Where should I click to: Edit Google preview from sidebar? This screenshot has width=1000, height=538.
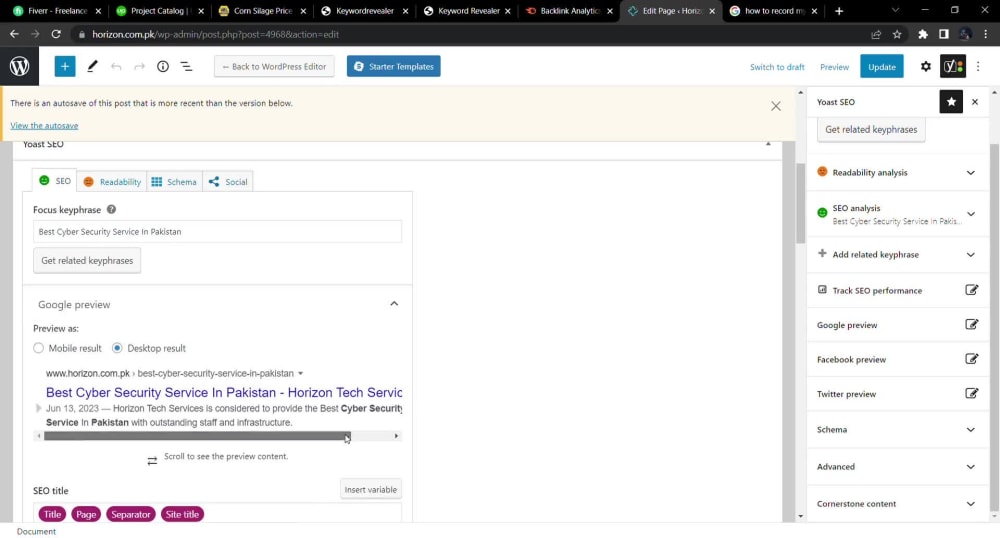pos(971,324)
